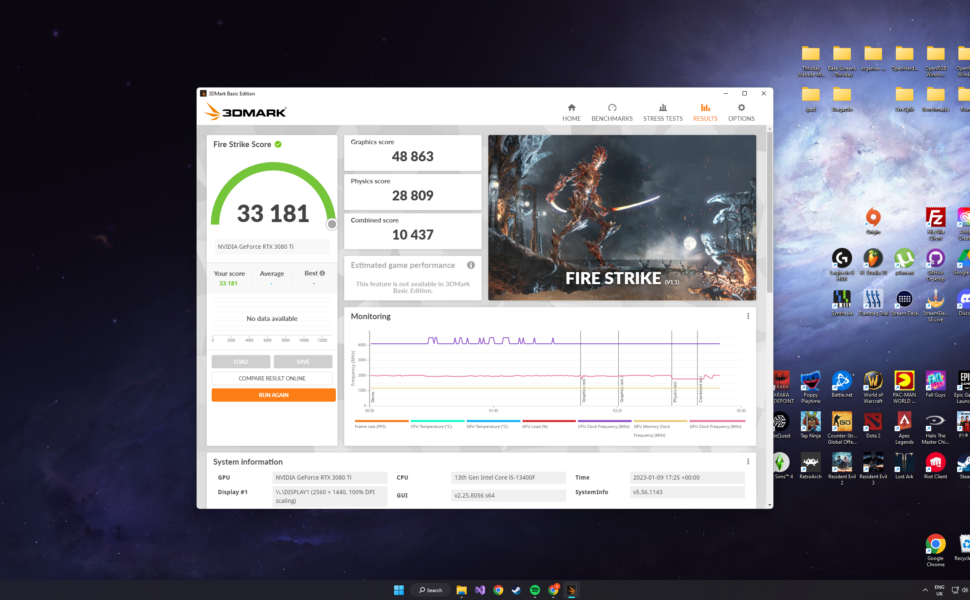The image size is (970, 600).
Task: Select the Synthesia desktop shortcut
Action: 842,303
